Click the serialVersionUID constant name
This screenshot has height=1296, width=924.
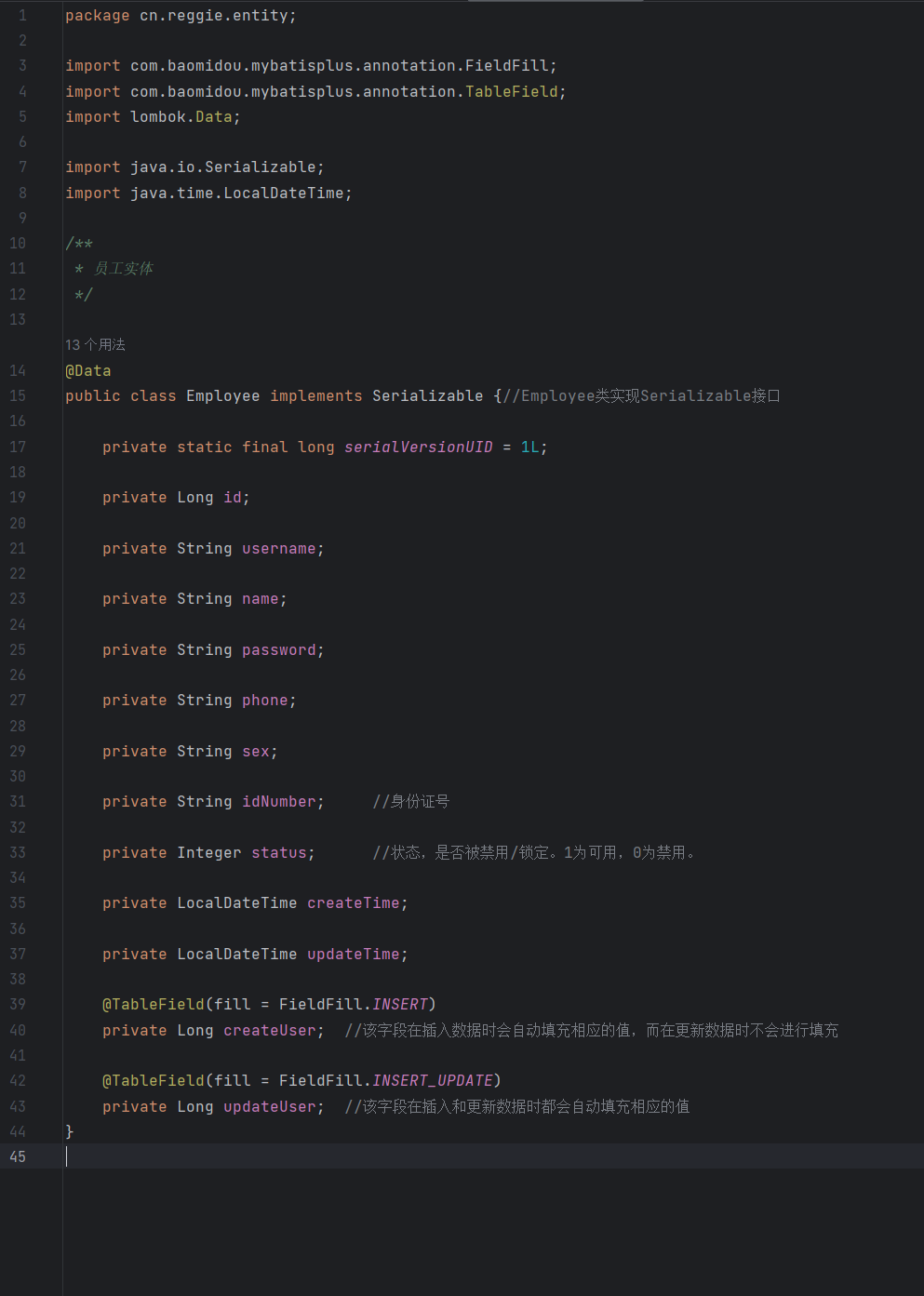pos(419,447)
